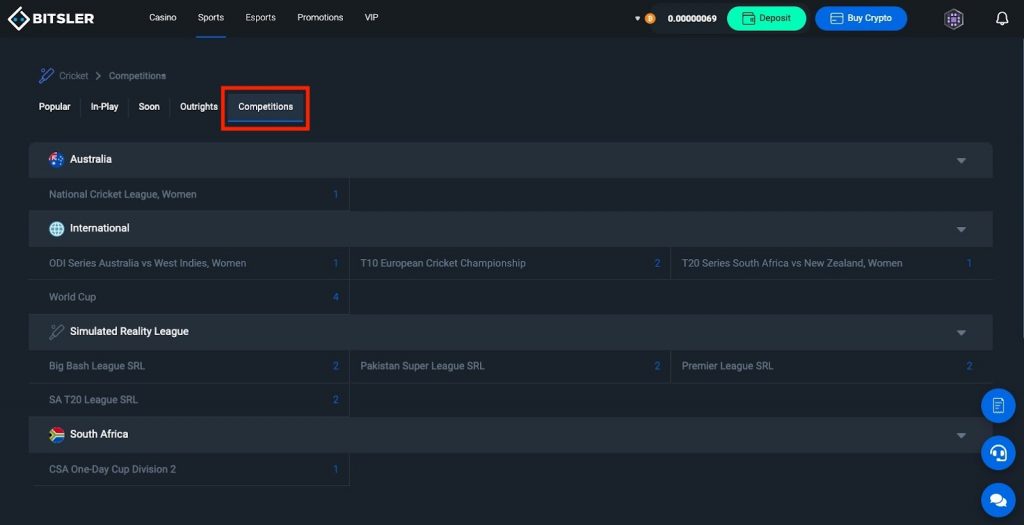Click the Bitsler logo icon
Image resolution: width=1024 pixels, height=525 pixels.
pyautogui.click(x=19, y=18)
